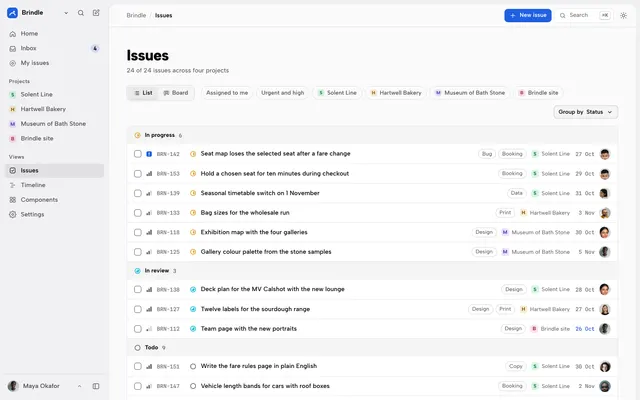Click the priority icon on BRN-112
Screen dimensions: 640x400
pos(149,329)
